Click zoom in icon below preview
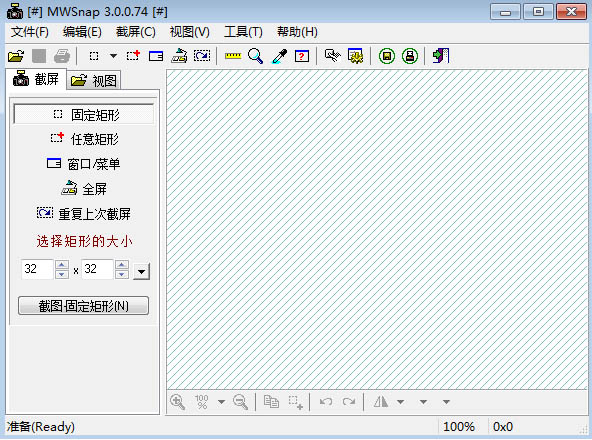 click(x=177, y=402)
